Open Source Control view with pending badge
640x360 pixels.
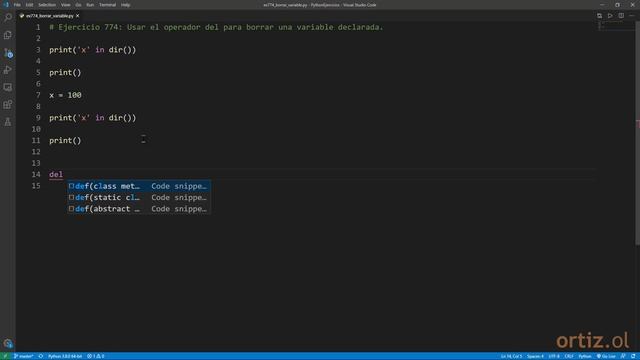(x=8, y=53)
